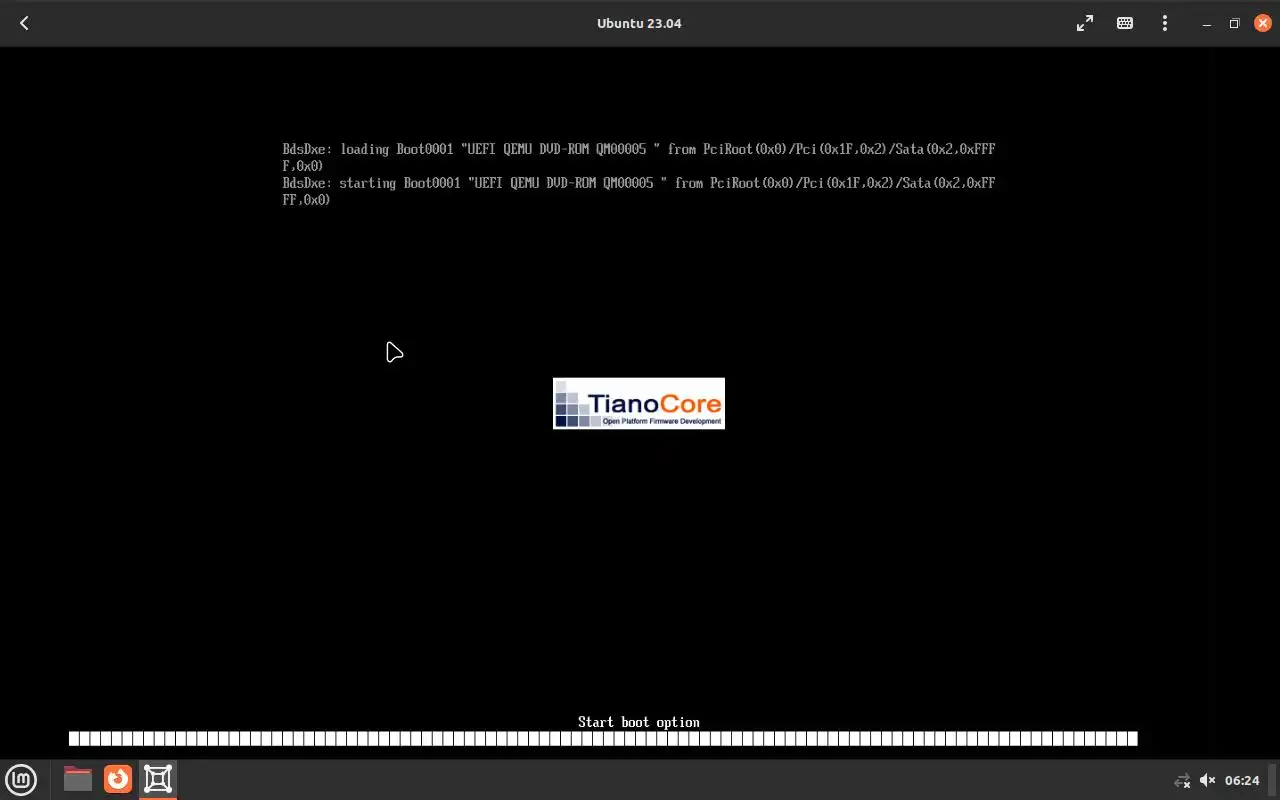Viewport: 1280px width, 800px height.
Task: Click the 'Start boot option' text
Action: click(639, 722)
